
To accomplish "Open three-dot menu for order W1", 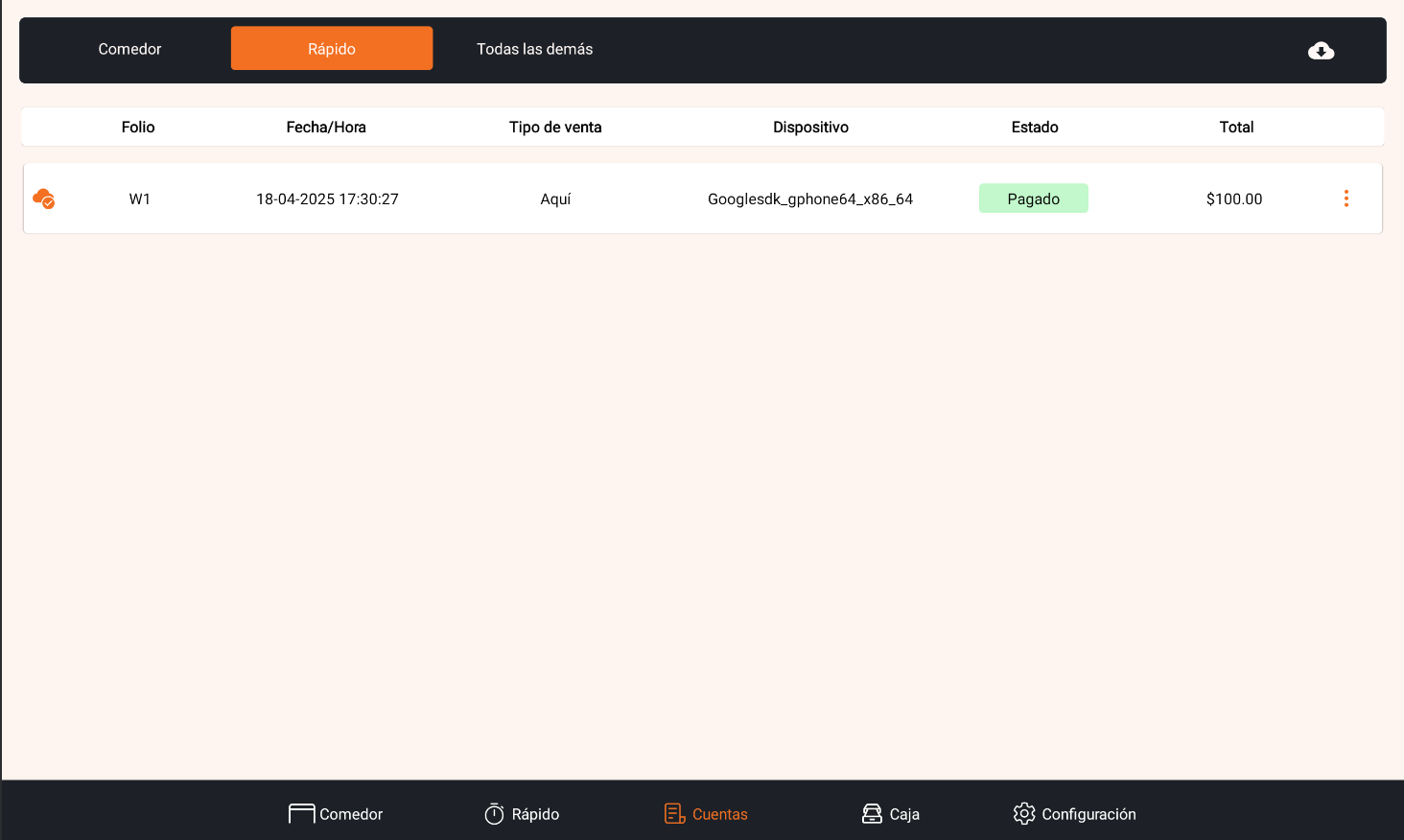I will [1345, 198].
